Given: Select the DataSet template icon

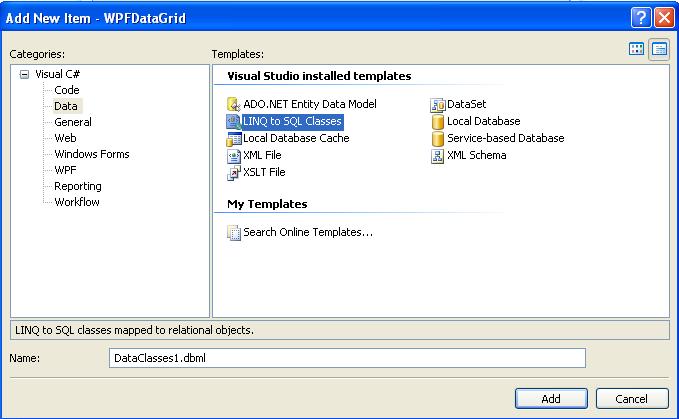Looking at the screenshot, I should (x=438, y=104).
